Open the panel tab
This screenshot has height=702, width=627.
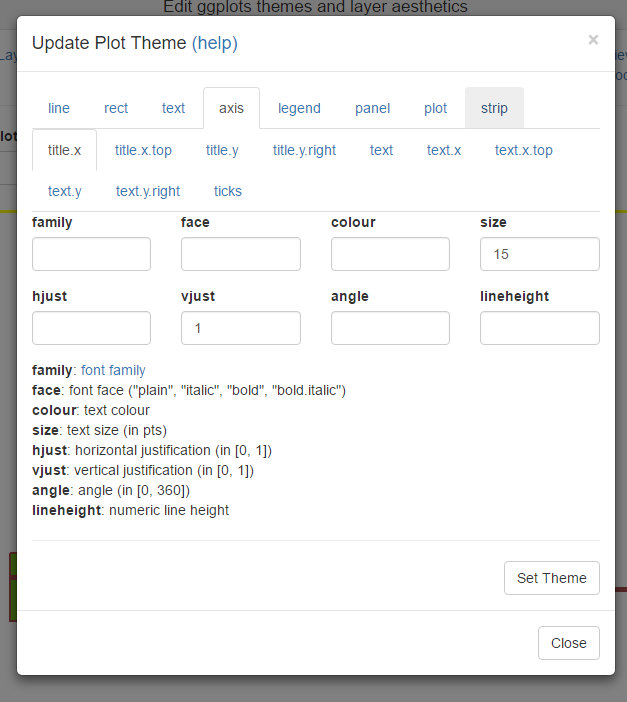click(x=373, y=108)
